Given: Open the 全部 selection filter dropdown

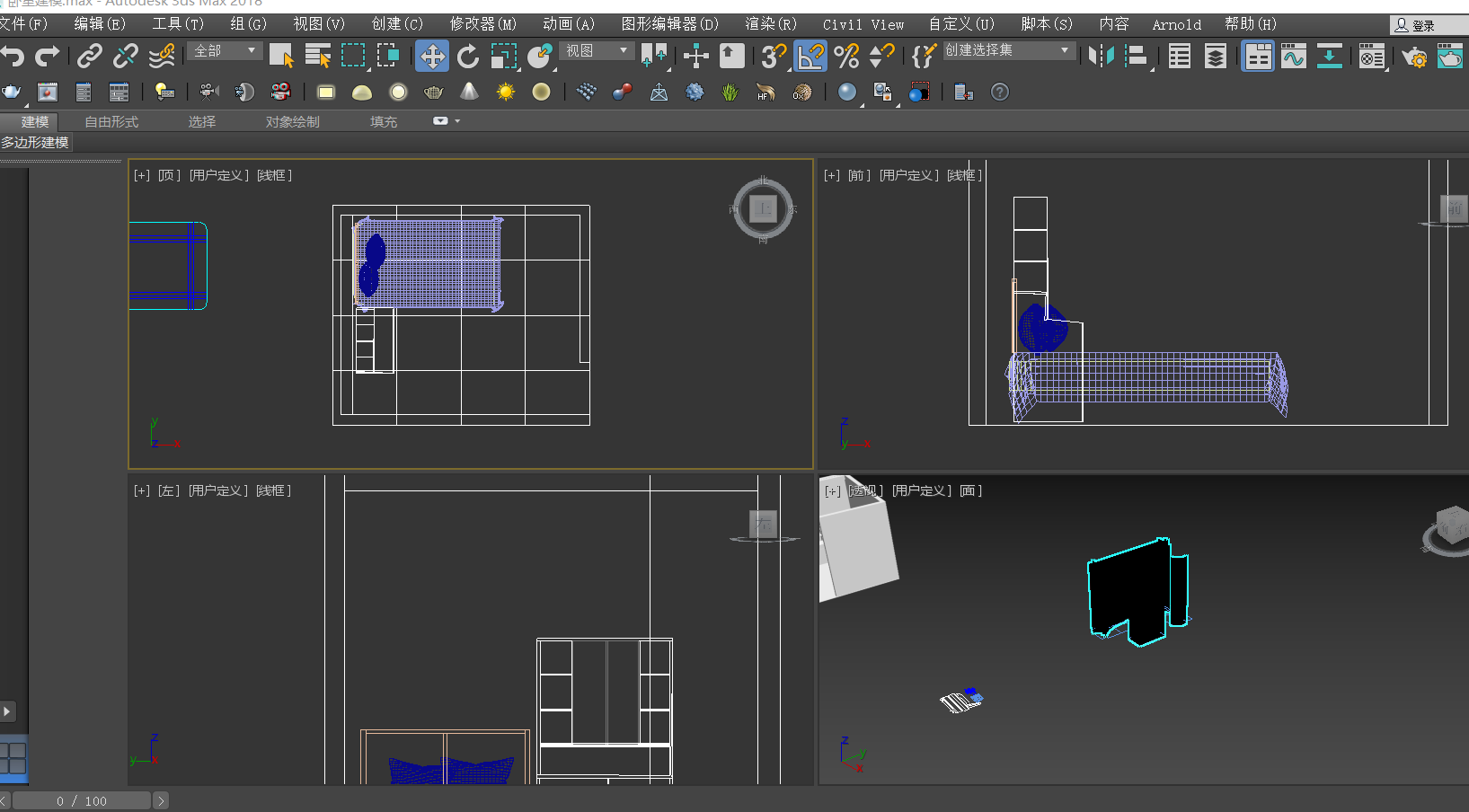Looking at the screenshot, I should [x=225, y=51].
